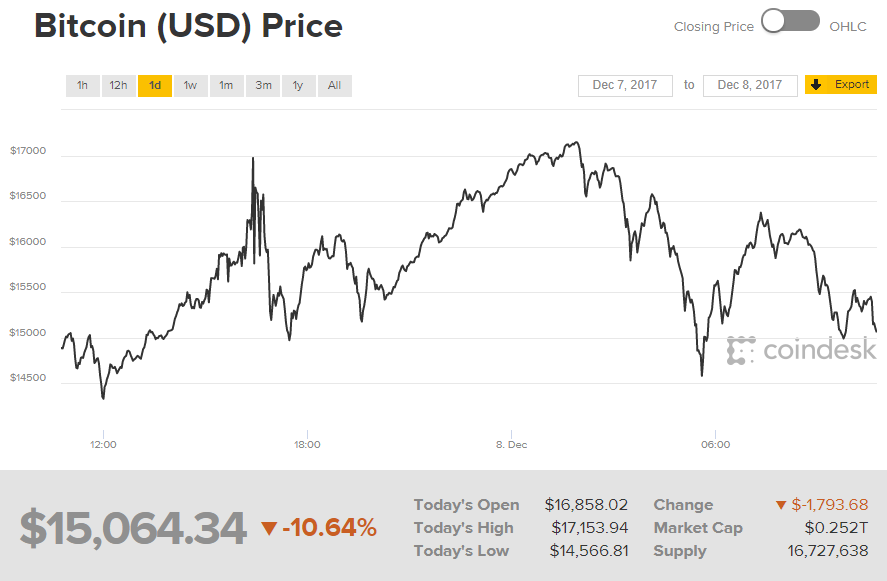Click the start date field Dec 7, 2017
The height and width of the screenshot is (581, 887).
pos(625,85)
